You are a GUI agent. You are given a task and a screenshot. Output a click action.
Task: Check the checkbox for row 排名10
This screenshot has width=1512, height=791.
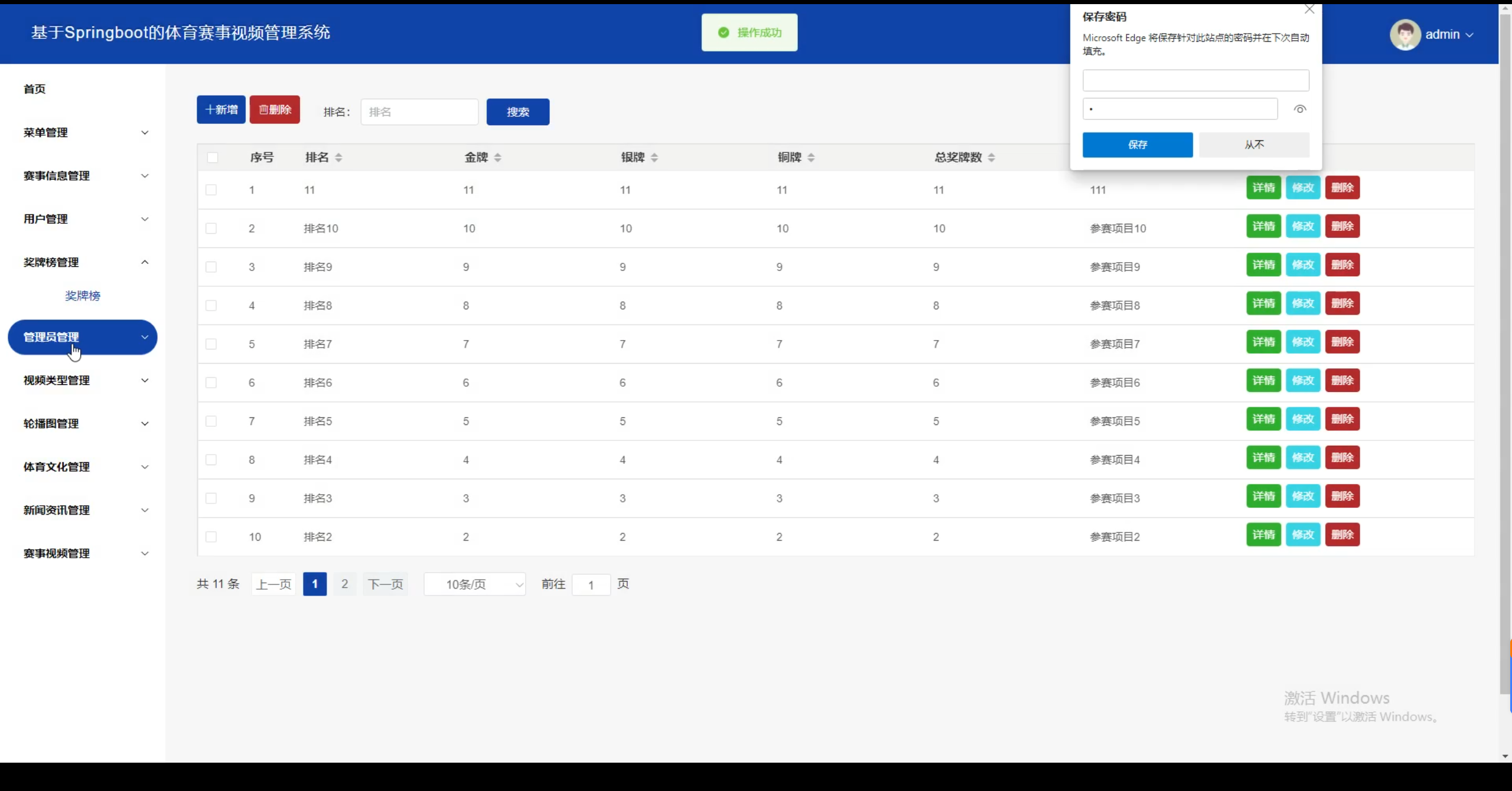(x=211, y=228)
